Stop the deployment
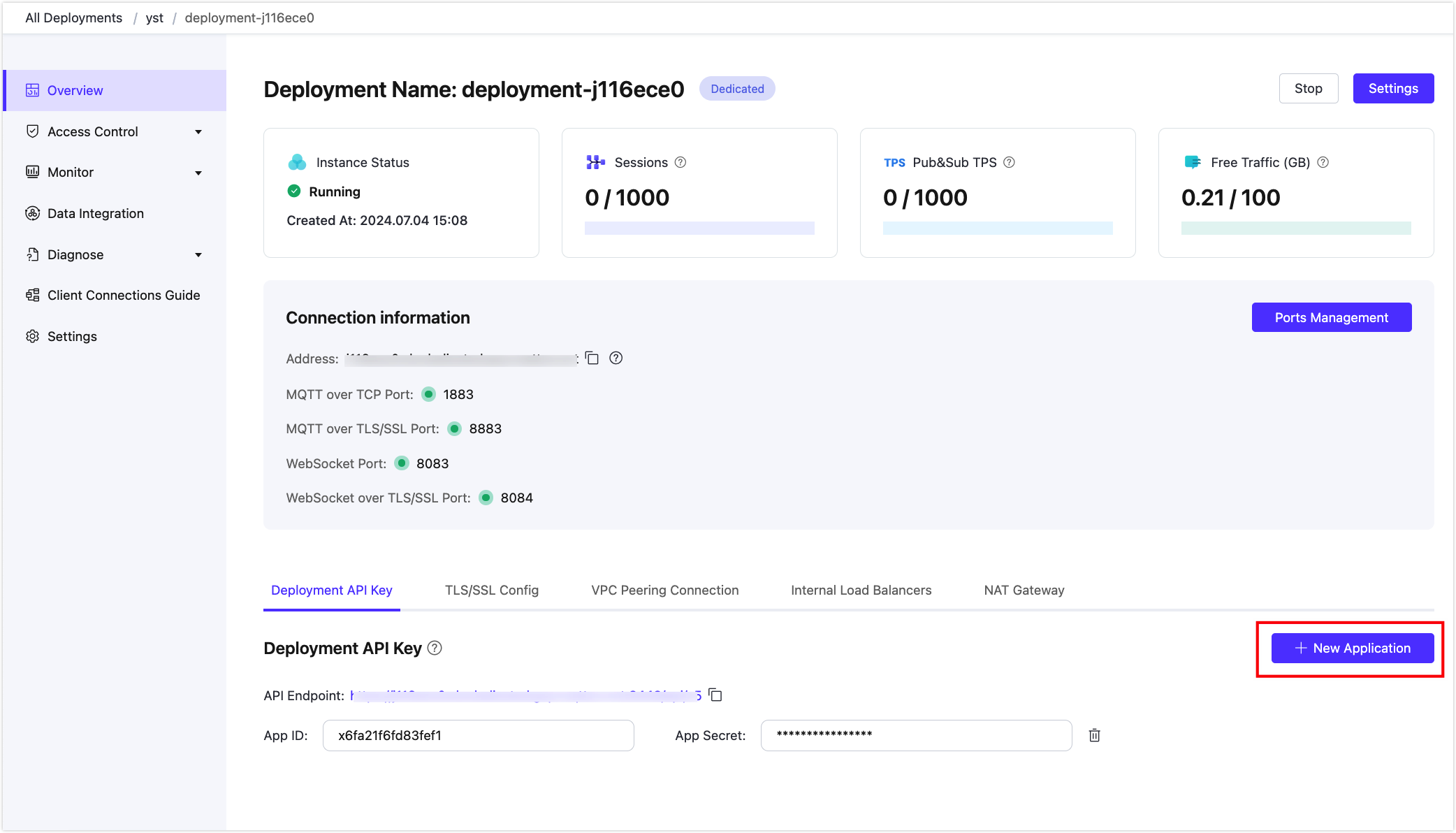The image size is (1456, 833). [x=1308, y=89]
